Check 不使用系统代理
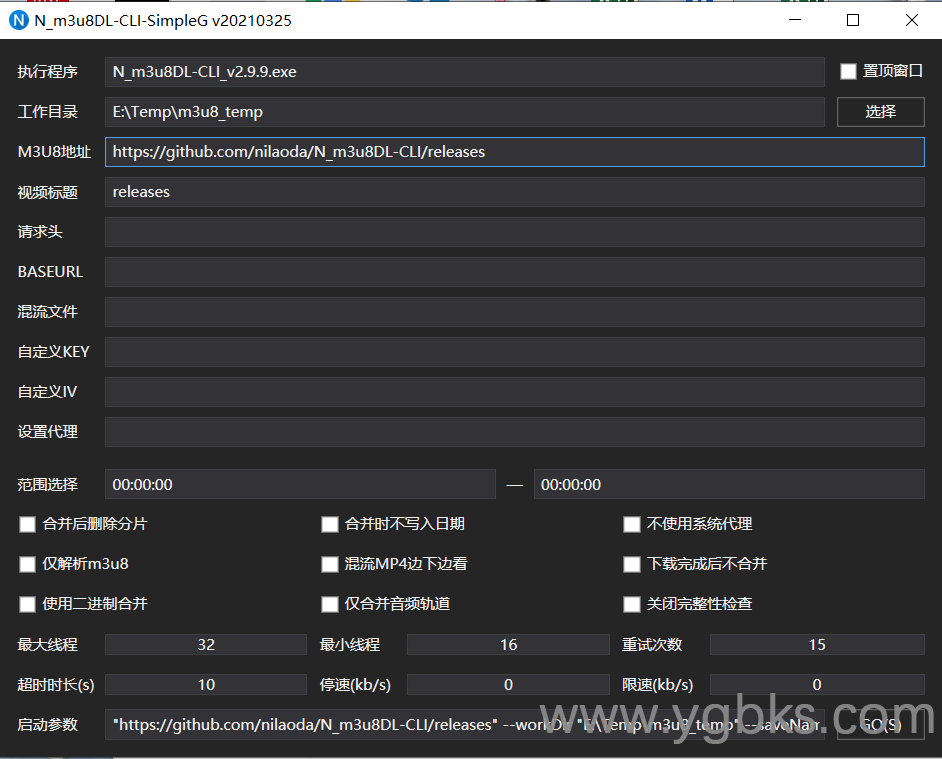This screenshot has height=759, width=942. point(632,524)
